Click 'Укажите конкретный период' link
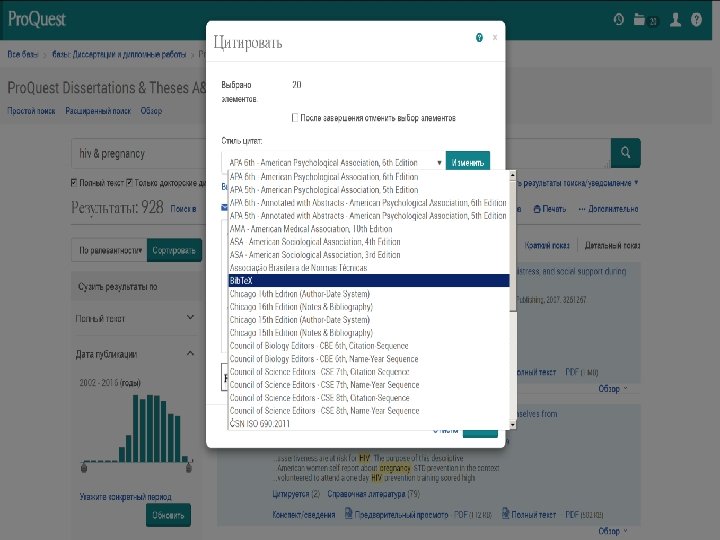 tap(125, 496)
